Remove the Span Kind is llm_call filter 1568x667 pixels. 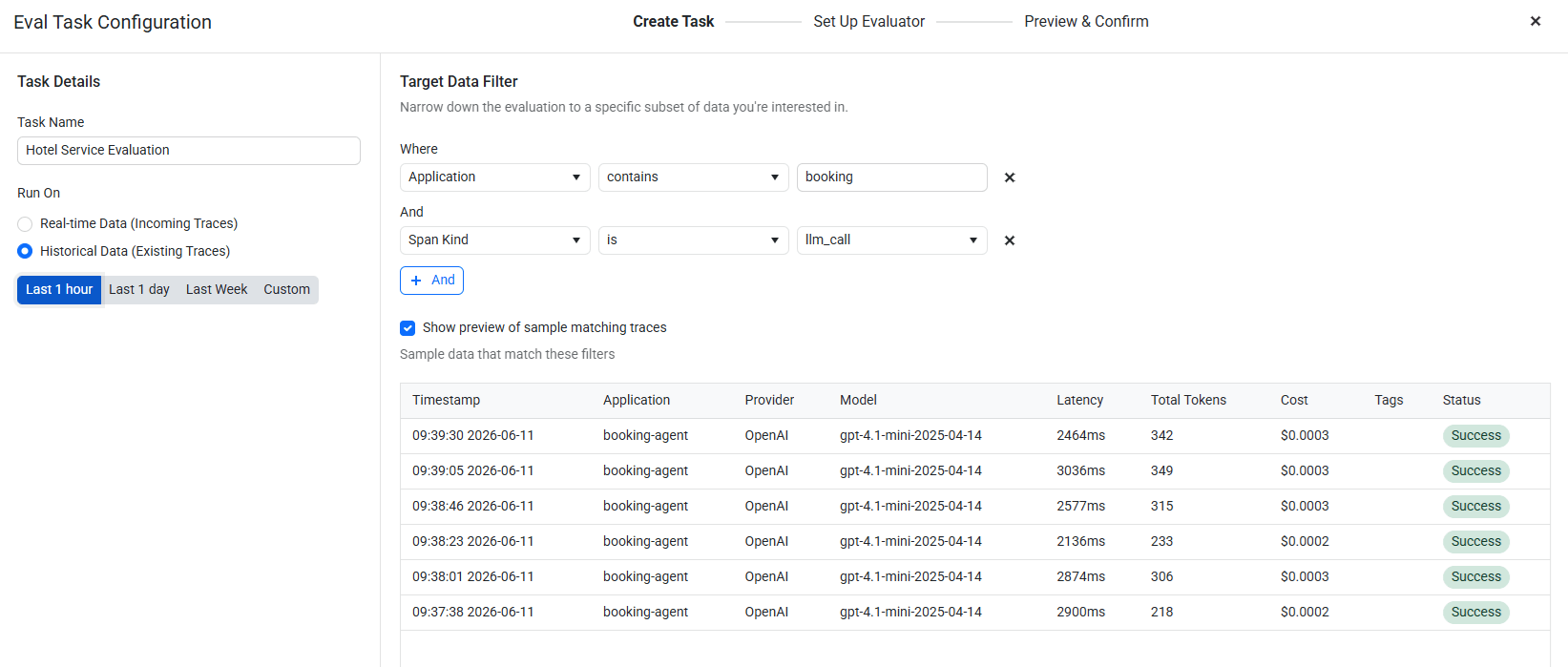(x=1010, y=240)
